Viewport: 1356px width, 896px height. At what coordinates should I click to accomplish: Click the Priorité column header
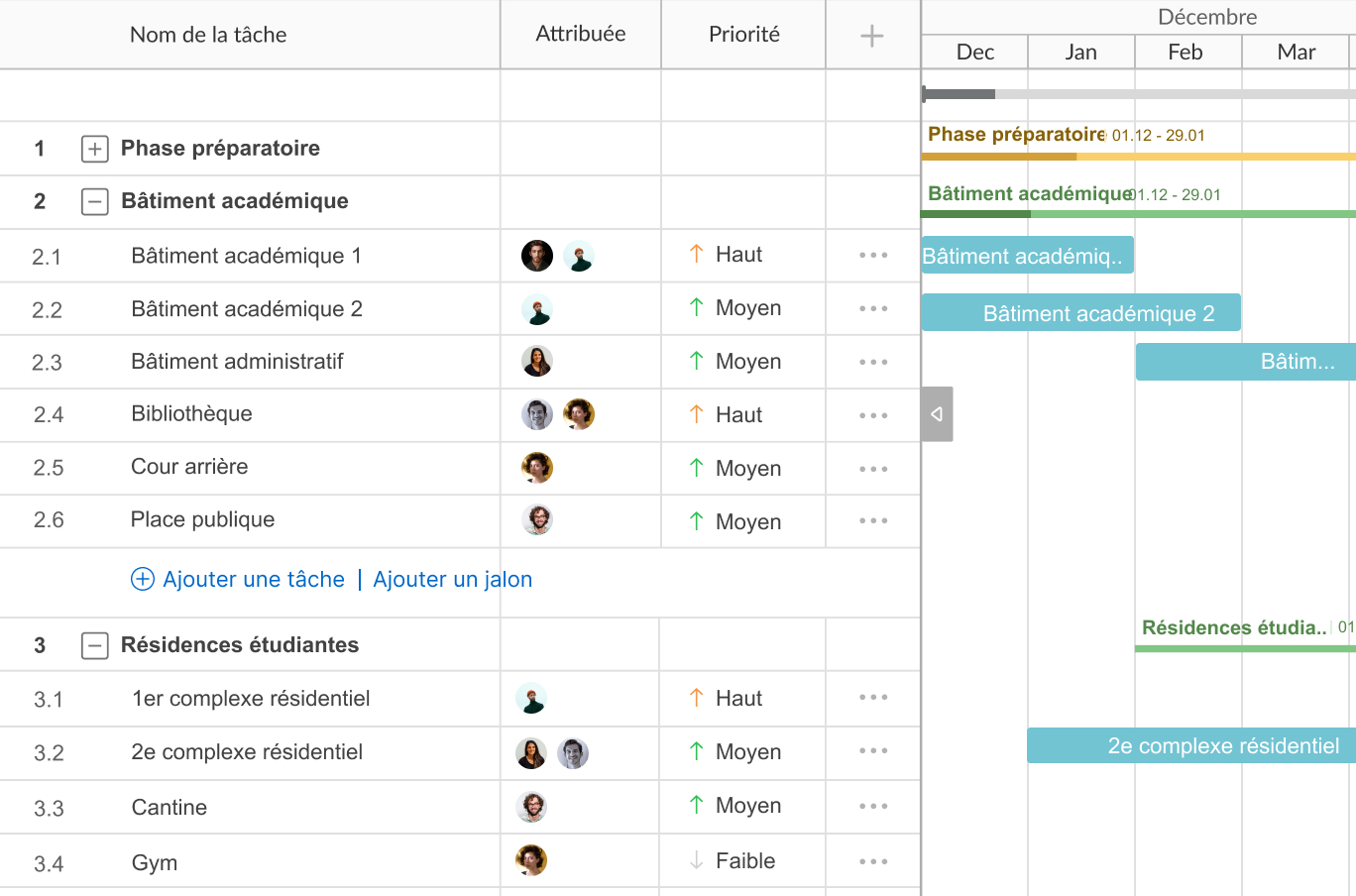pos(743,35)
